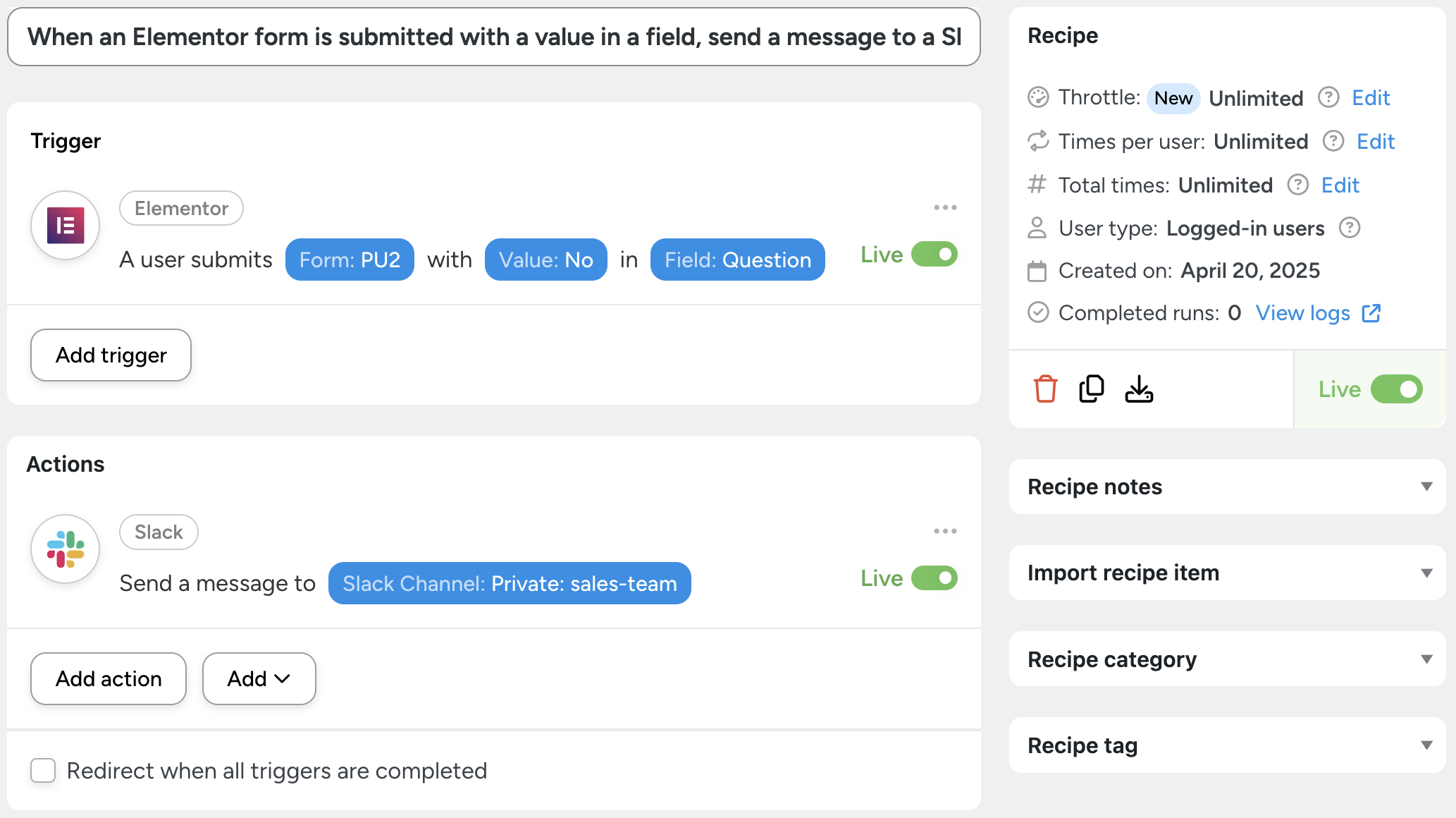This screenshot has height=818, width=1456.
Task: Expand the Recipe category panel
Action: [x=1227, y=659]
